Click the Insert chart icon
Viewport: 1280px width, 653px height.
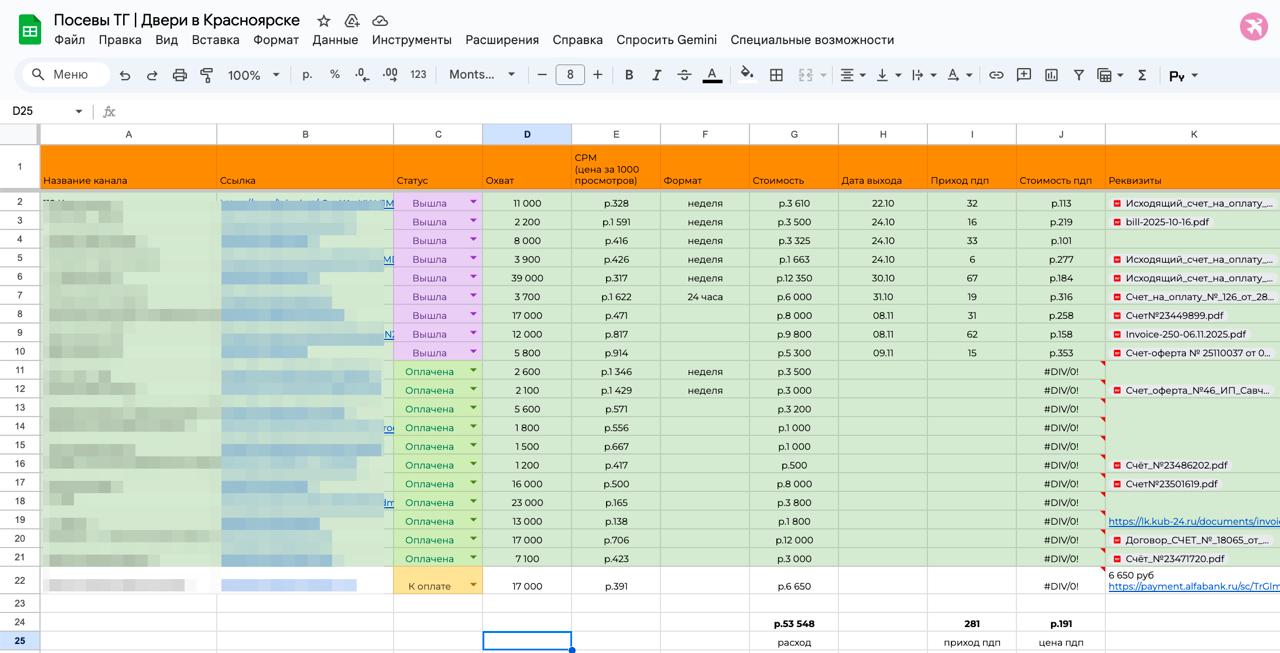coord(1051,75)
